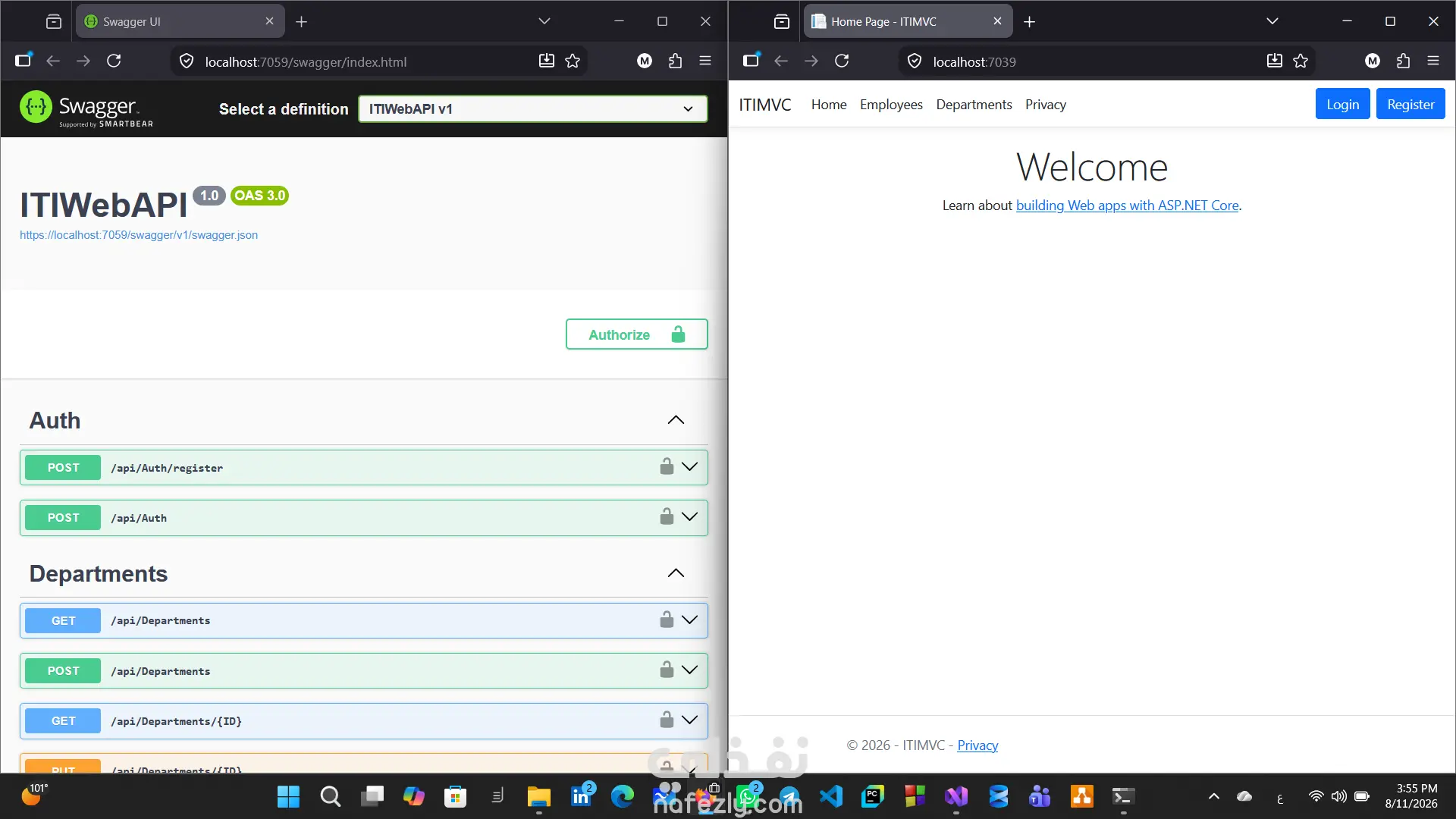Open the swagger.json link
The height and width of the screenshot is (819, 1456).
point(139,235)
